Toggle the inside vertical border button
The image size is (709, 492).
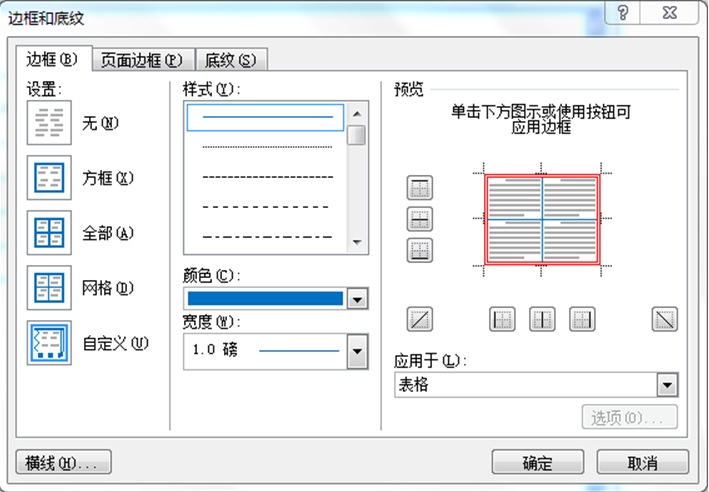point(542,319)
